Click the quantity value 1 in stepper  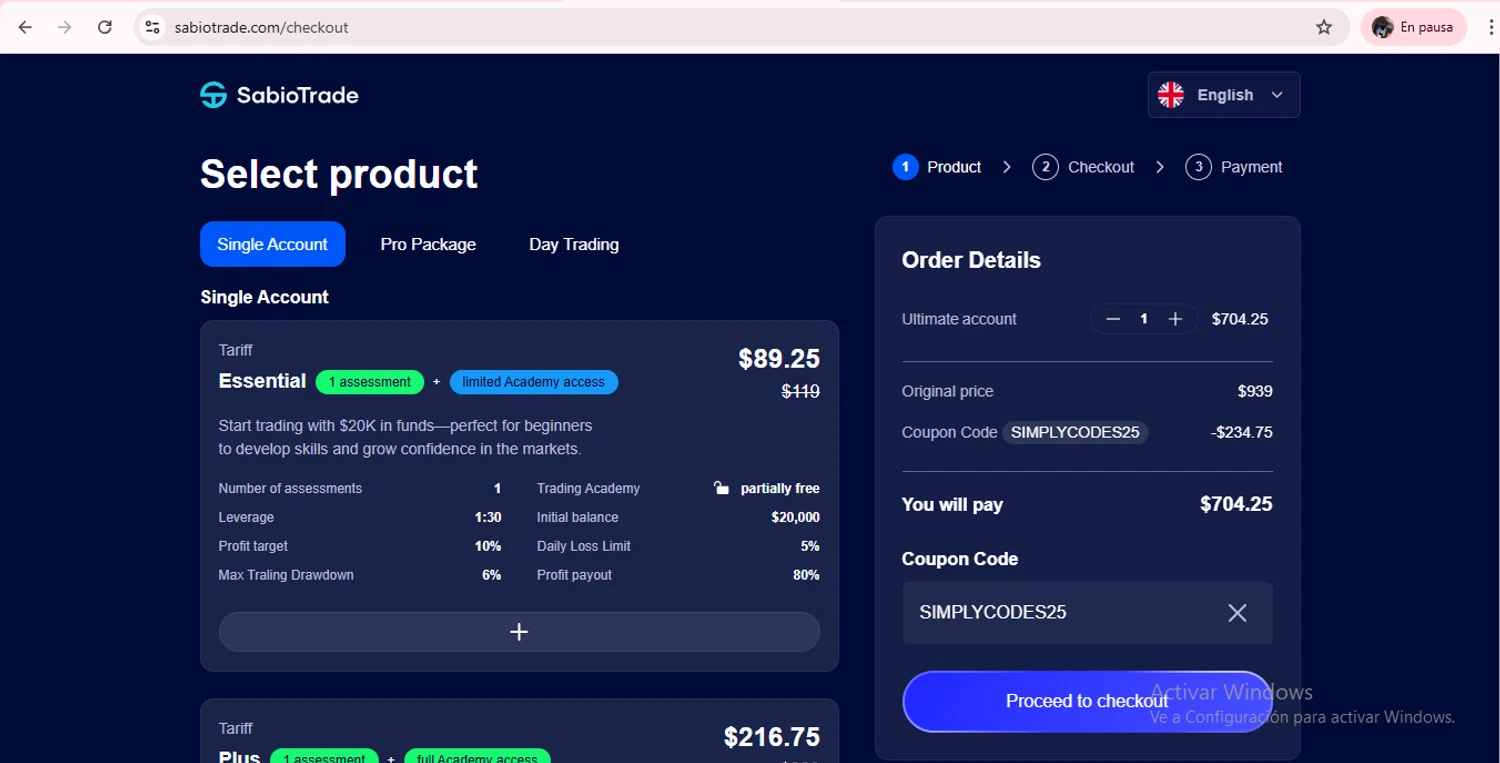1144,319
